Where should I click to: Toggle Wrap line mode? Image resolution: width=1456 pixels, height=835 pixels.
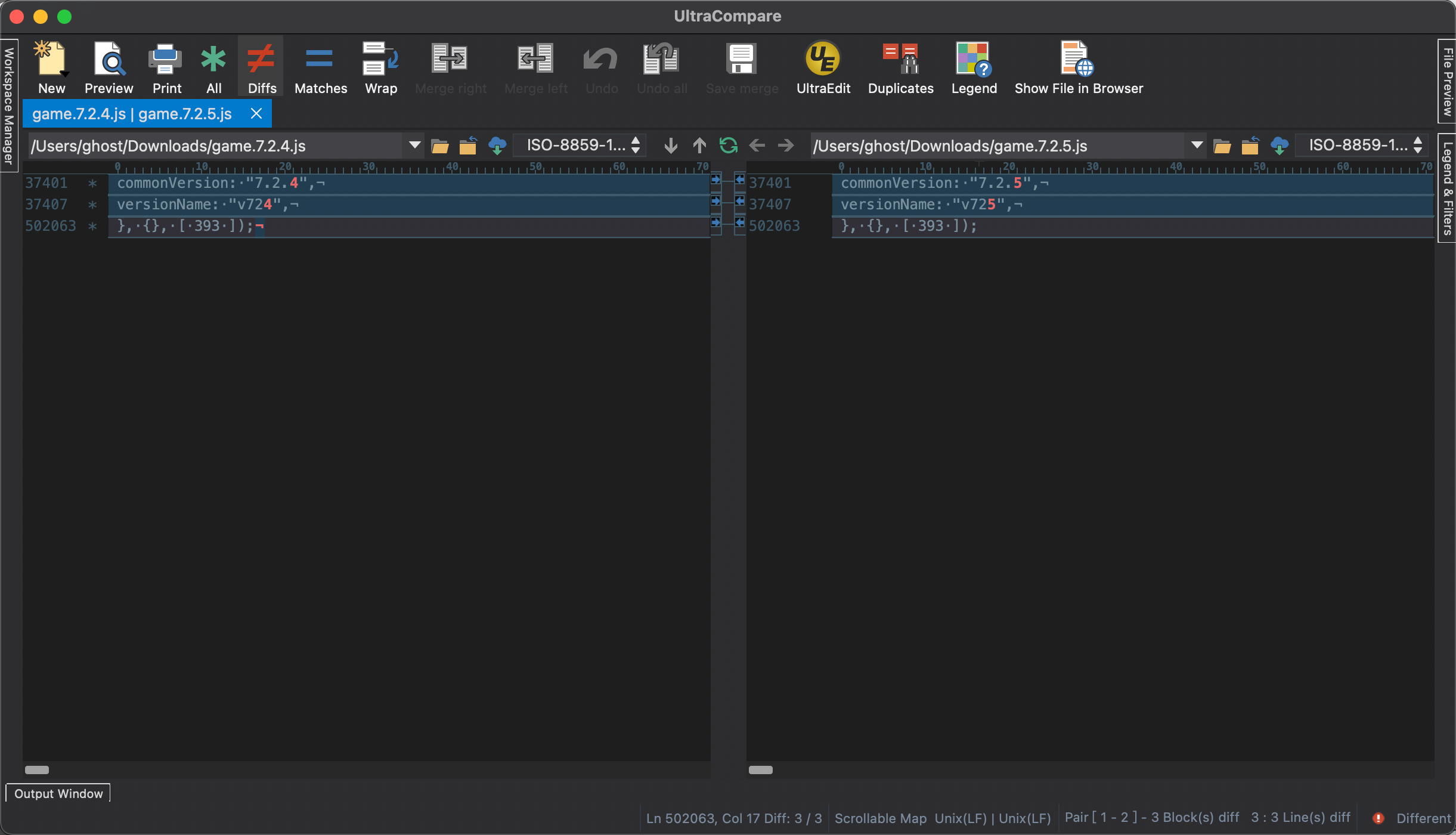tap(380, 60)
